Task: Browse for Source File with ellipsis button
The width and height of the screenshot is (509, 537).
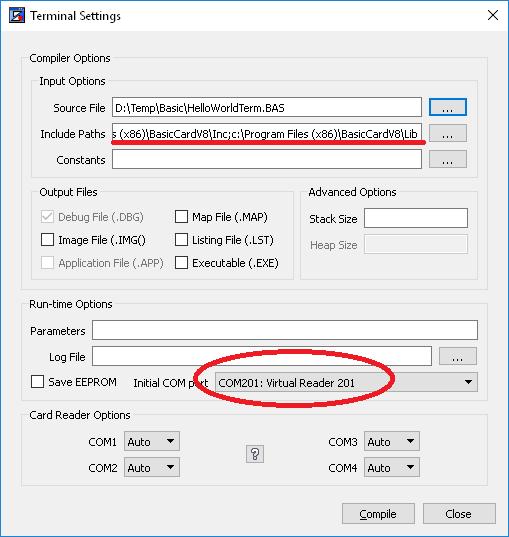Action: [x=448, y=107]
